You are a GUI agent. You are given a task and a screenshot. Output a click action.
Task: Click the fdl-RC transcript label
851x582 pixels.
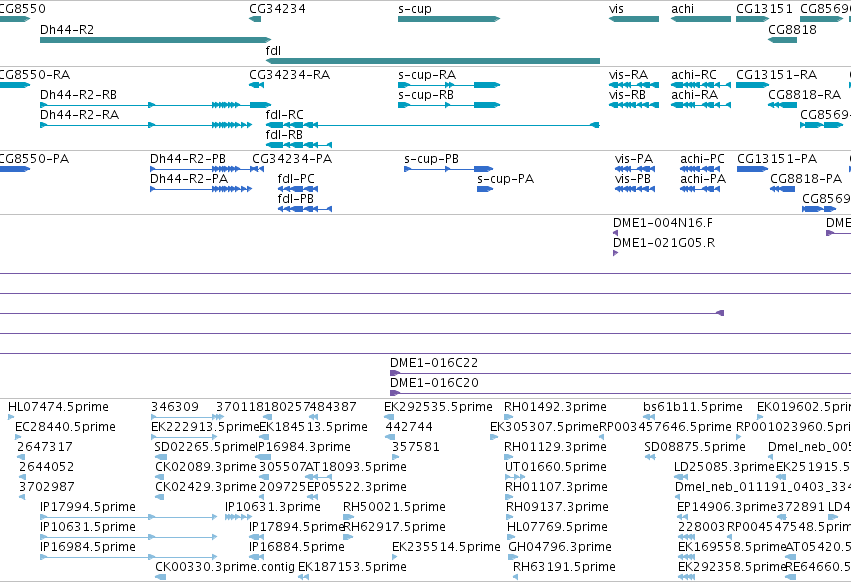(284, 115)
